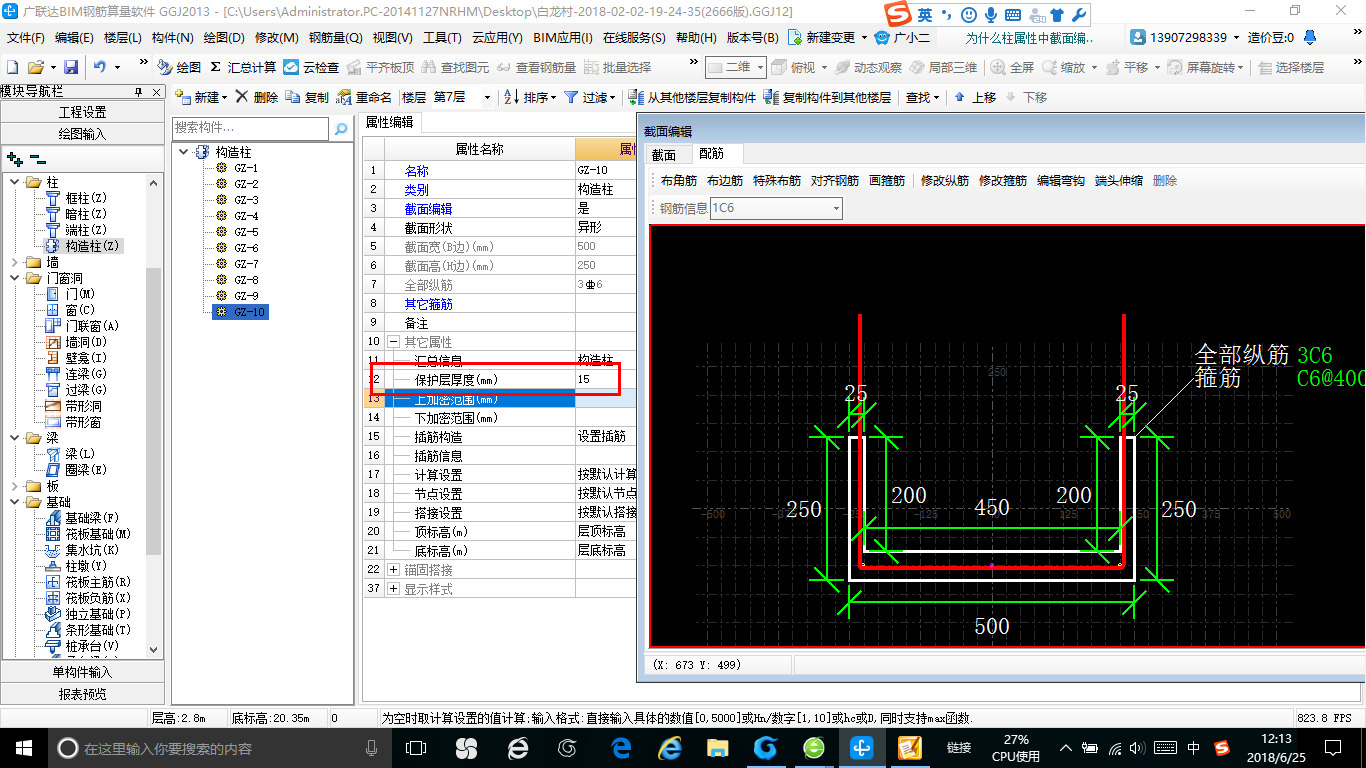Viewport: 1366px width, 768px height.
Task: Click the collapse-all minus icon in navigation
Action: coord(37,158)
